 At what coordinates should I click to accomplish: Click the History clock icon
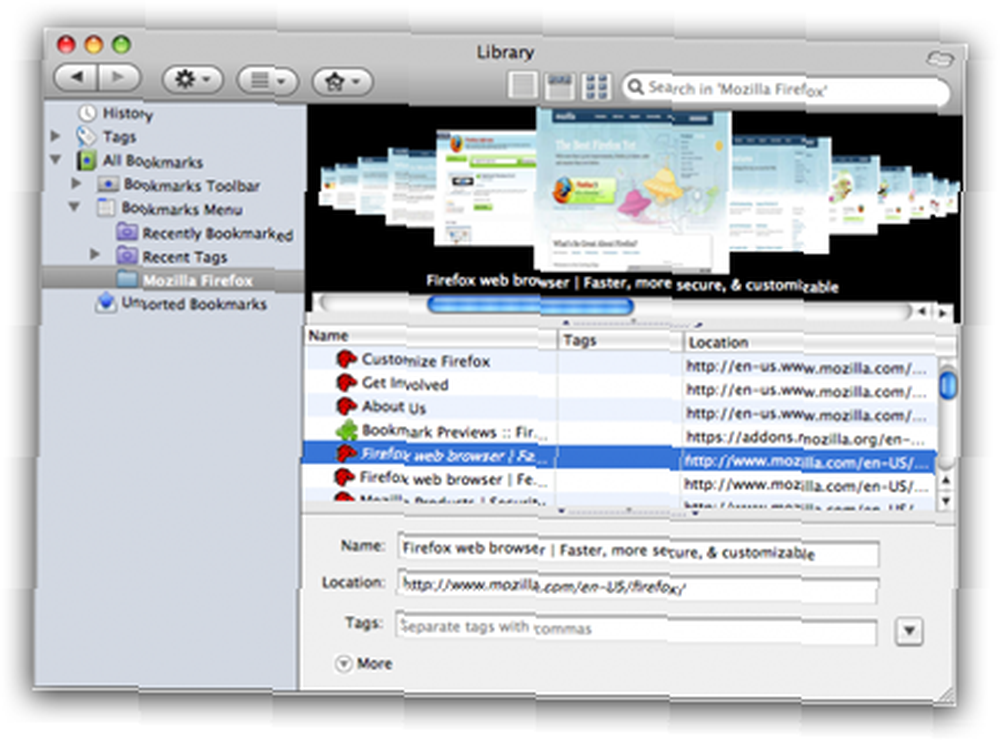pyautogui.click(x=87, y=114)
